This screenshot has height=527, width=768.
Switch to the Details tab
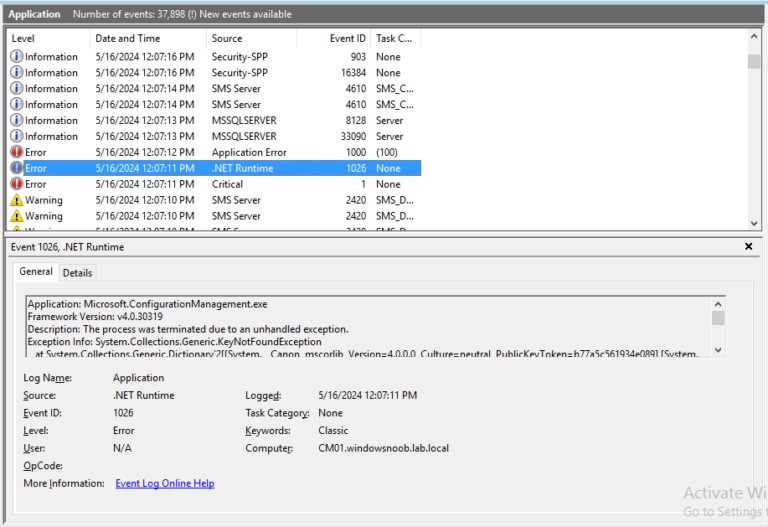77,272
